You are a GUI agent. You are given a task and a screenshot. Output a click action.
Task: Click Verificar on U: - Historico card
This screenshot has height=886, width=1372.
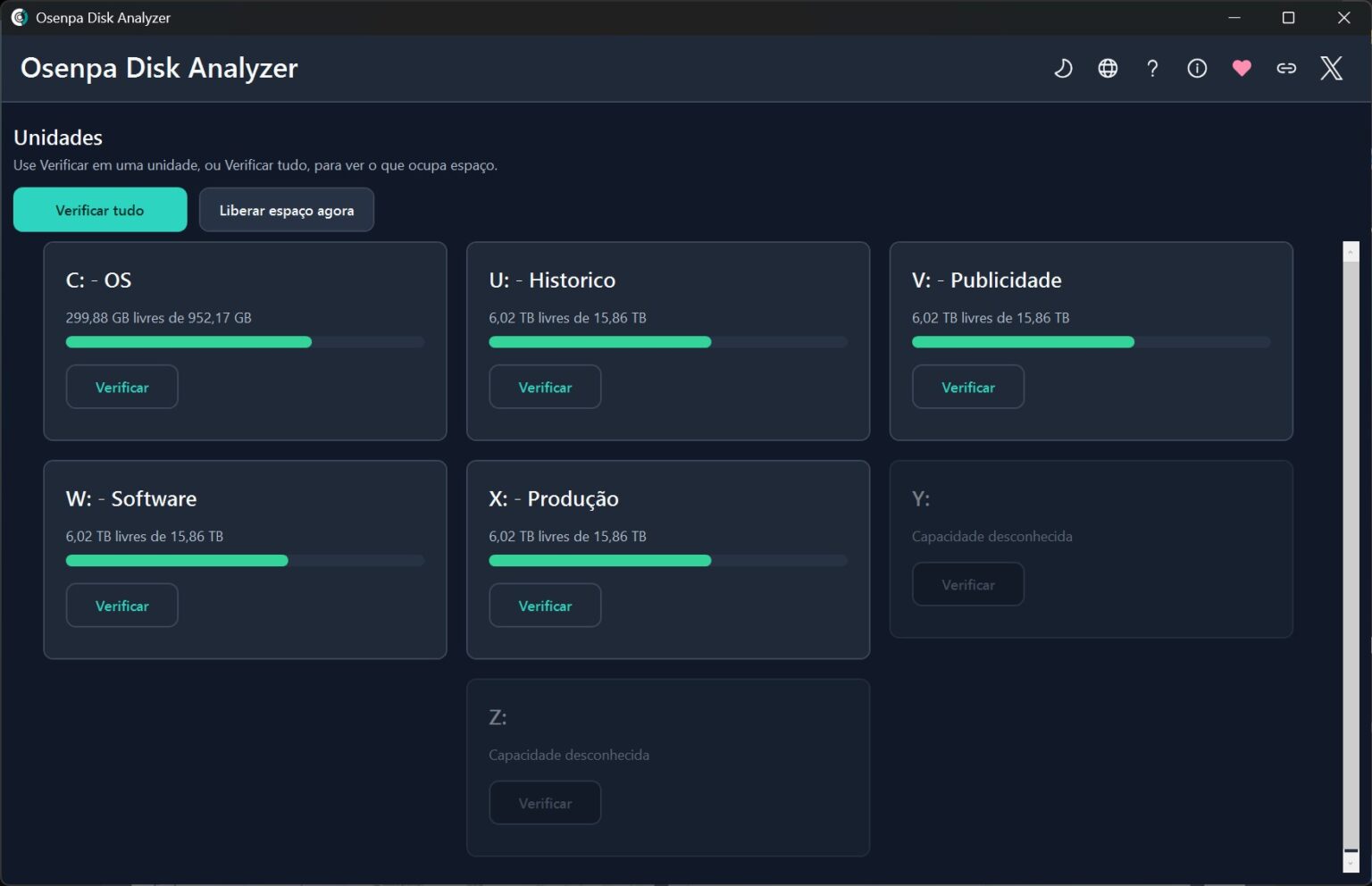click(x=545, y=387)
